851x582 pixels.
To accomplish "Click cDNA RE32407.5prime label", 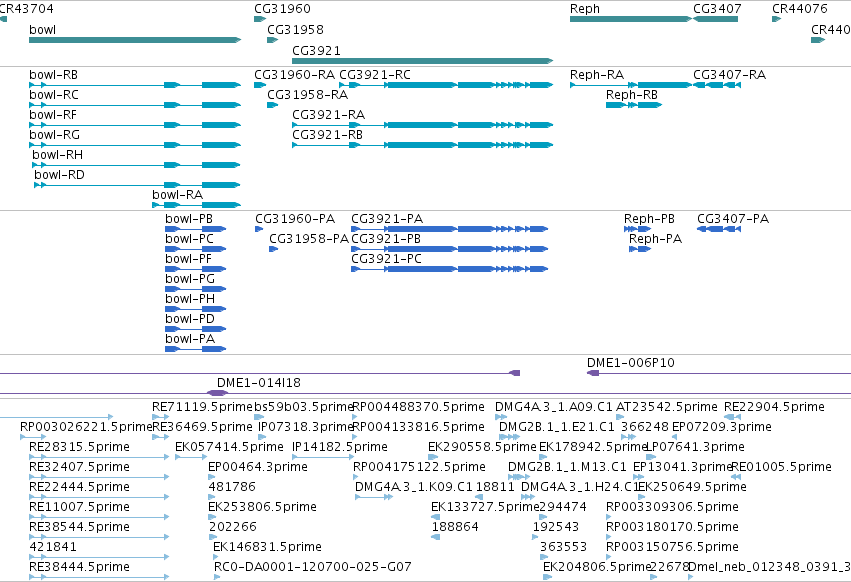I will [x=79, y=467].
